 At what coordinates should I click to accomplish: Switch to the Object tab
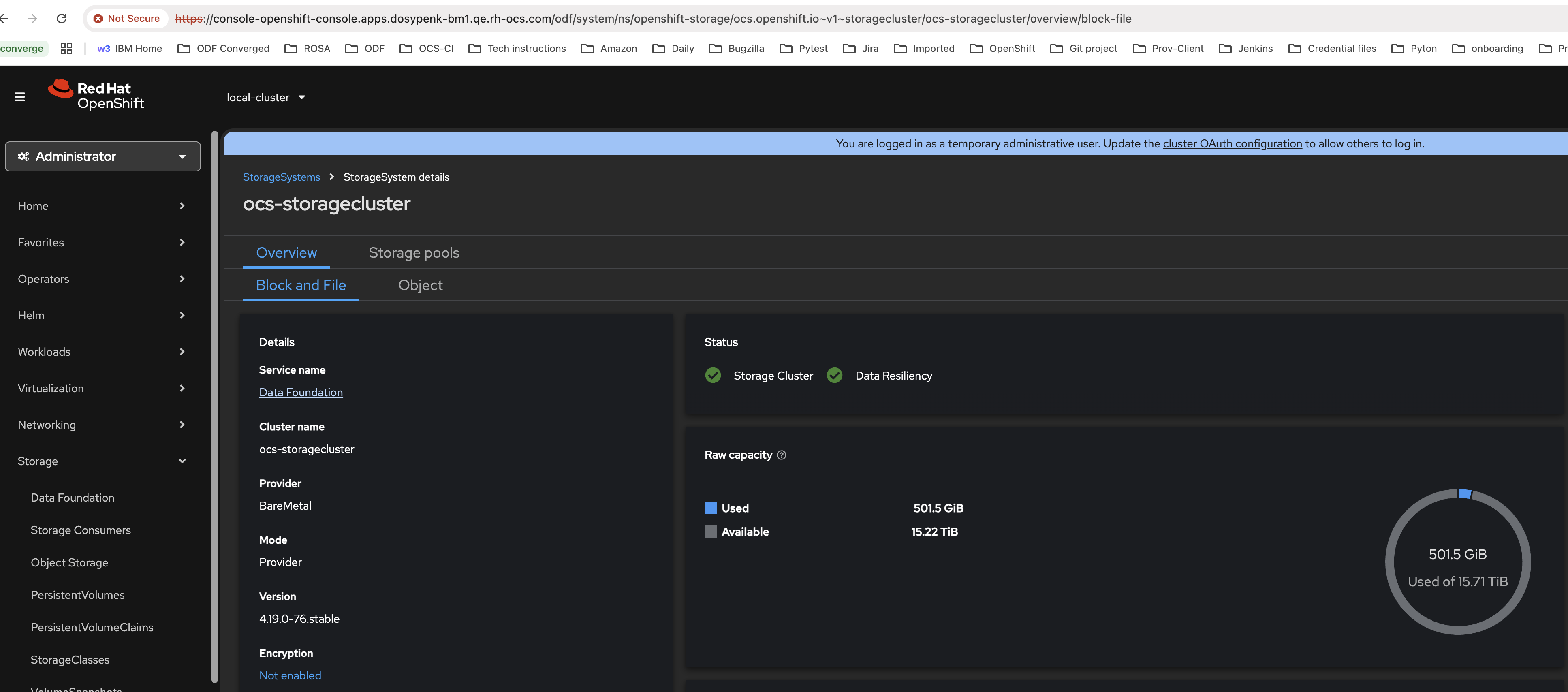tap(420, 285)
